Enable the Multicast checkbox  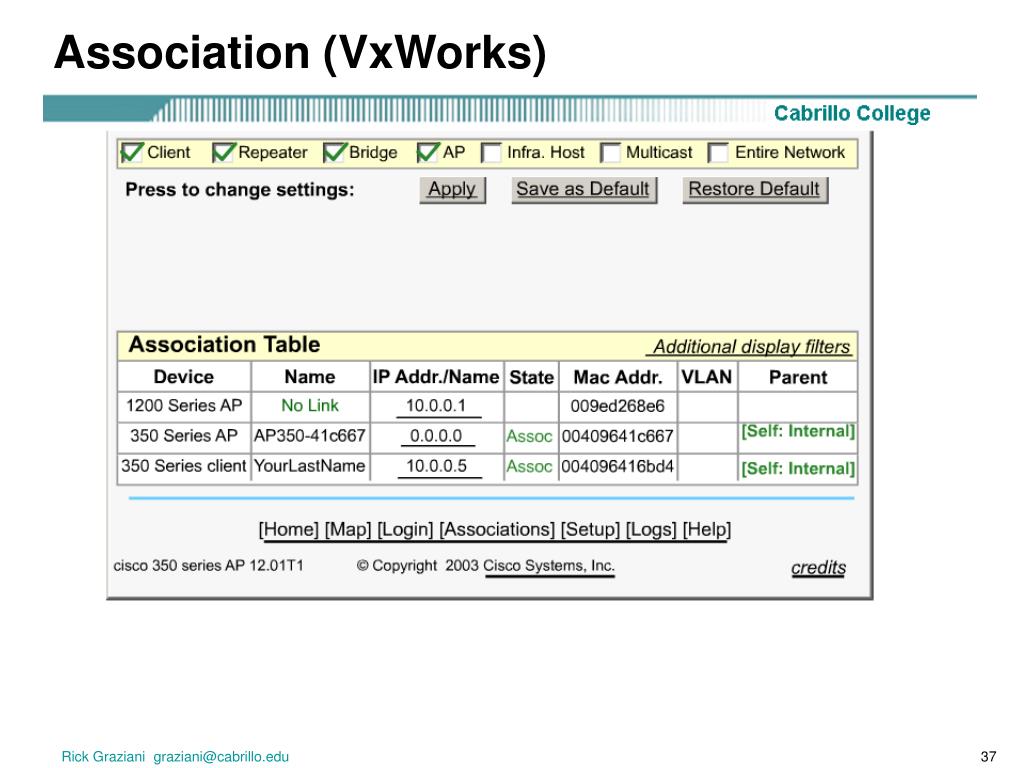tap(610, 153)
